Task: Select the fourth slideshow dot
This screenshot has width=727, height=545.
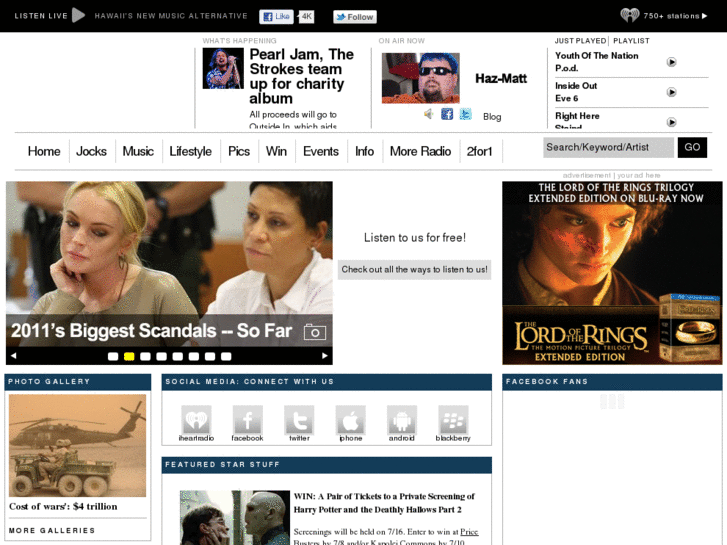Action: point(161,356)
